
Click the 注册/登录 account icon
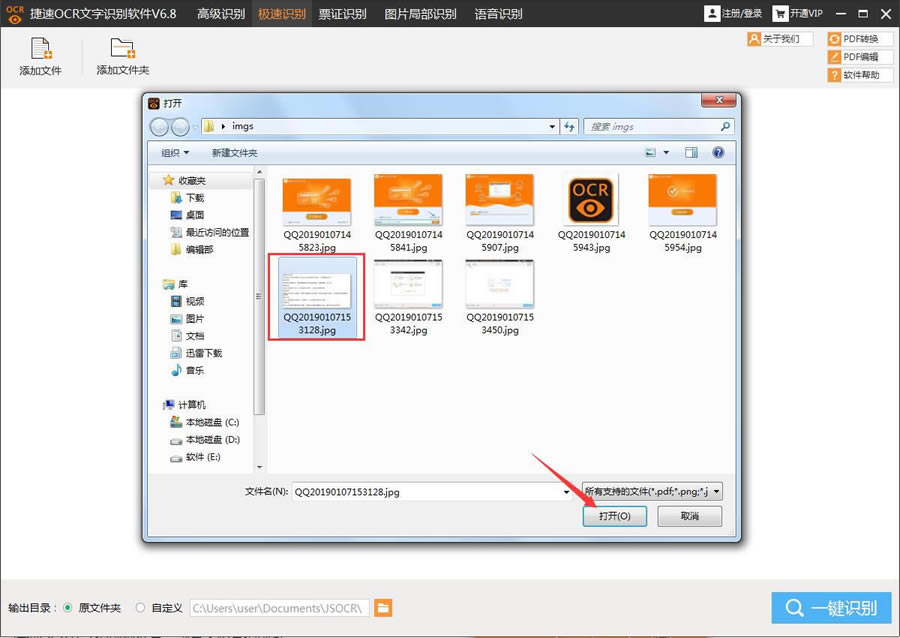(733, 13)
